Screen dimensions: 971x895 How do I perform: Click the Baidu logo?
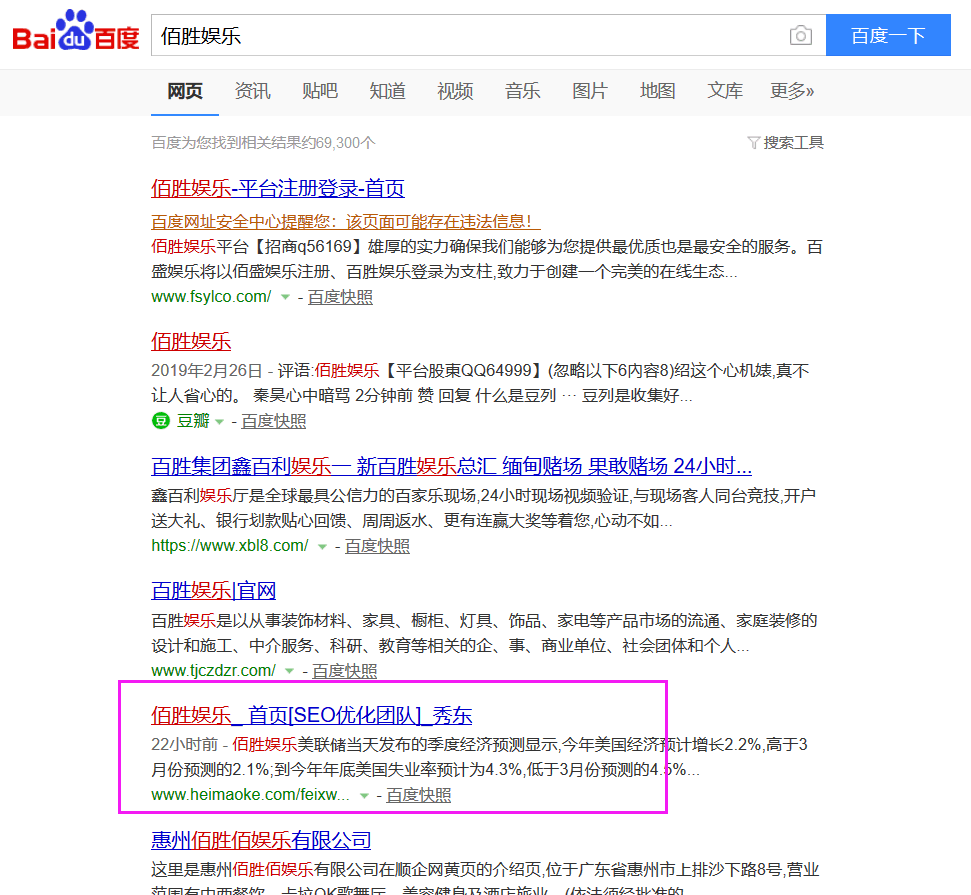coord(76,31)
